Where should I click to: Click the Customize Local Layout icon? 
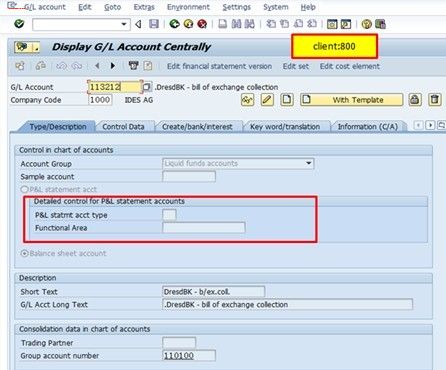coord(380,24)
